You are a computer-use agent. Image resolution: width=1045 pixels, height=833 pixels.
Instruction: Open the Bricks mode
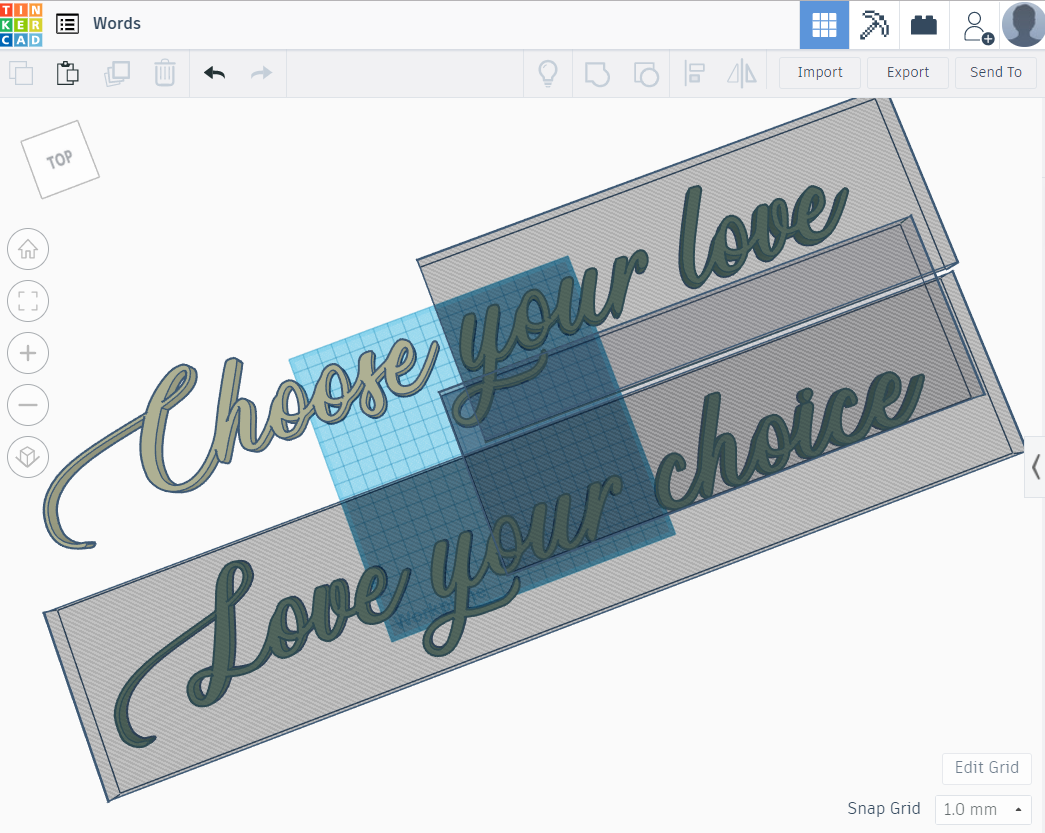click(924, 25)
